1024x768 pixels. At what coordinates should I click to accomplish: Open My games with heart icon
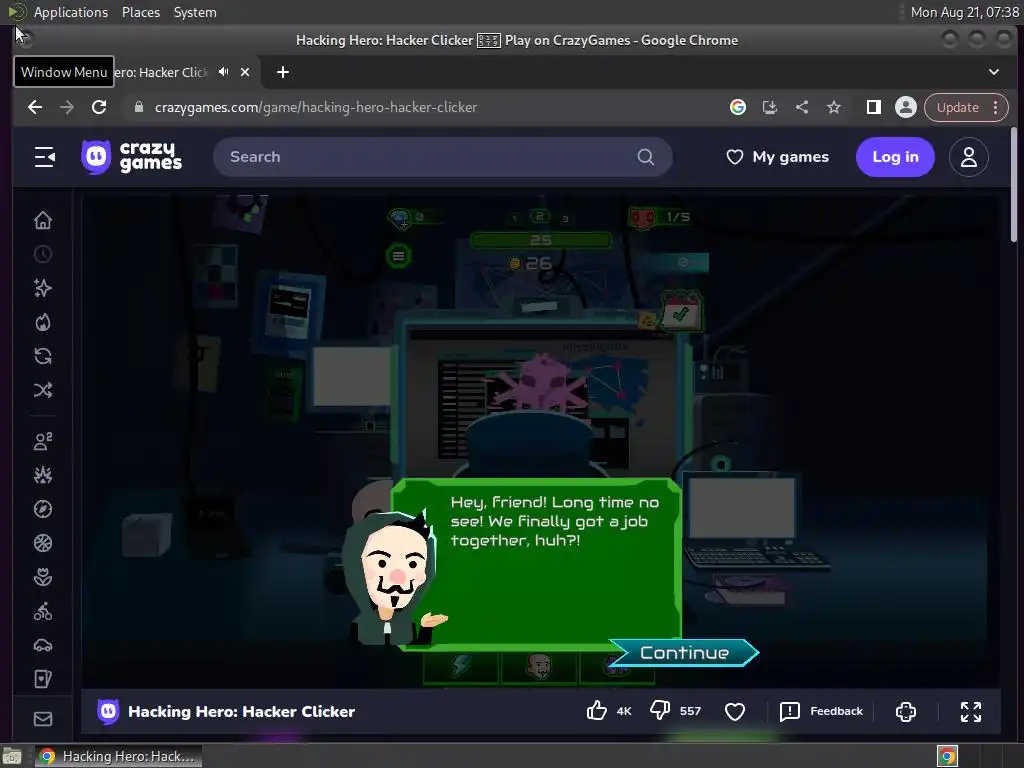point(777,157)
